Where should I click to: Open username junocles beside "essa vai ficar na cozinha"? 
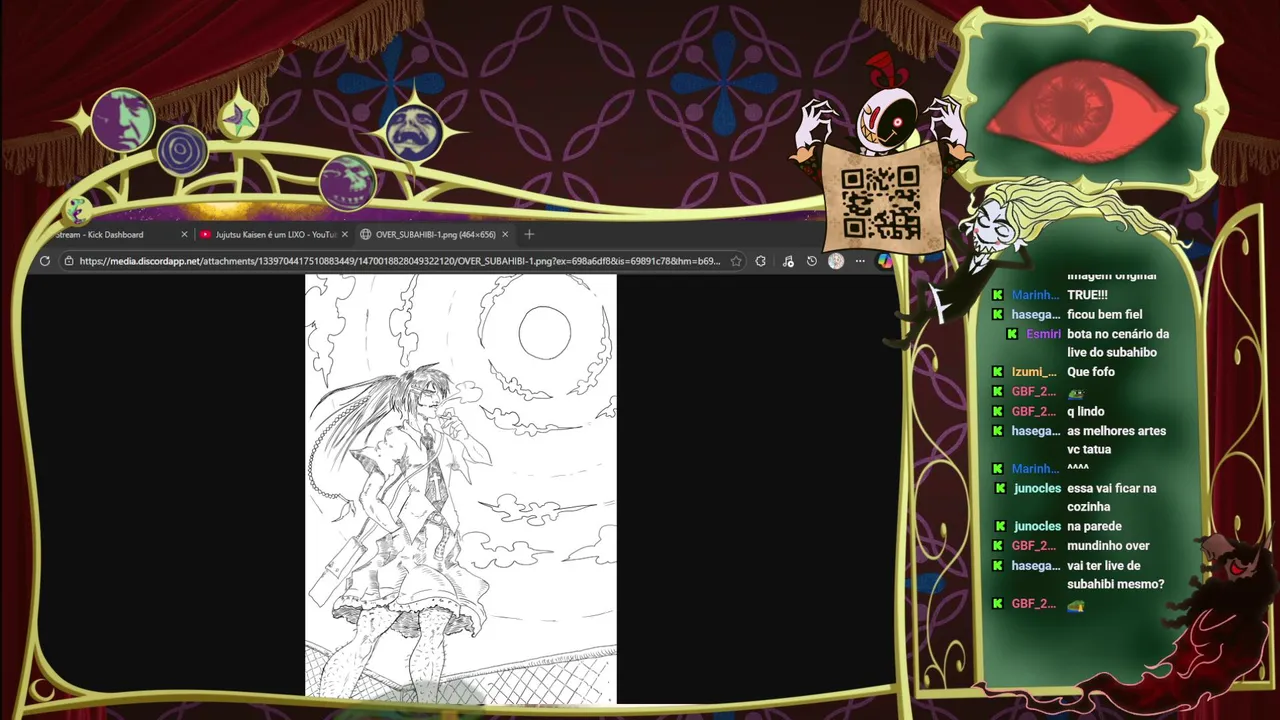1037,488
